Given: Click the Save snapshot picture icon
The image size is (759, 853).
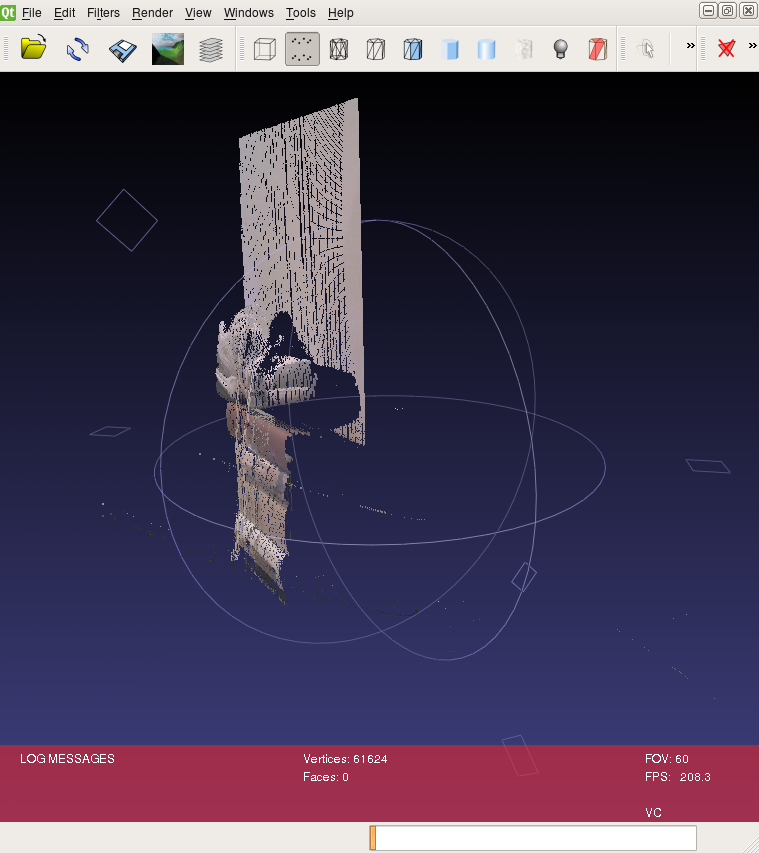Looking at the screenshot, I should coord(167,49).
